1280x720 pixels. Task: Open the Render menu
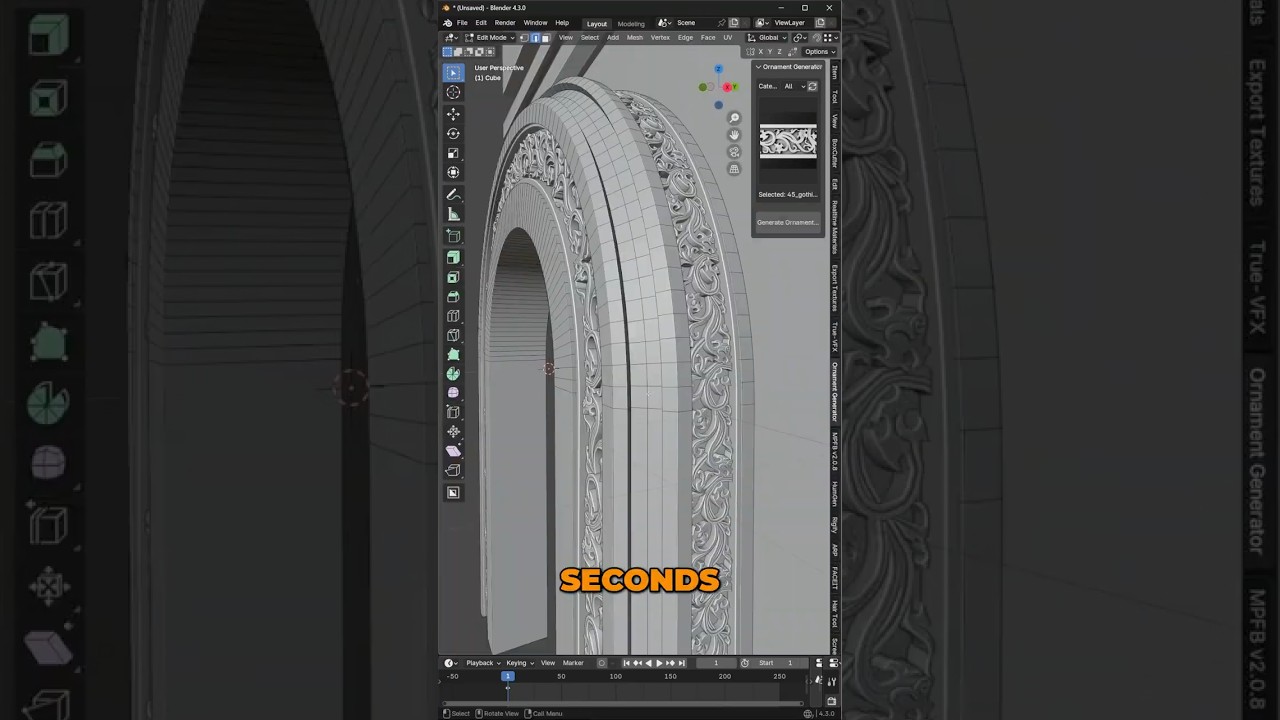click(505, 23)
